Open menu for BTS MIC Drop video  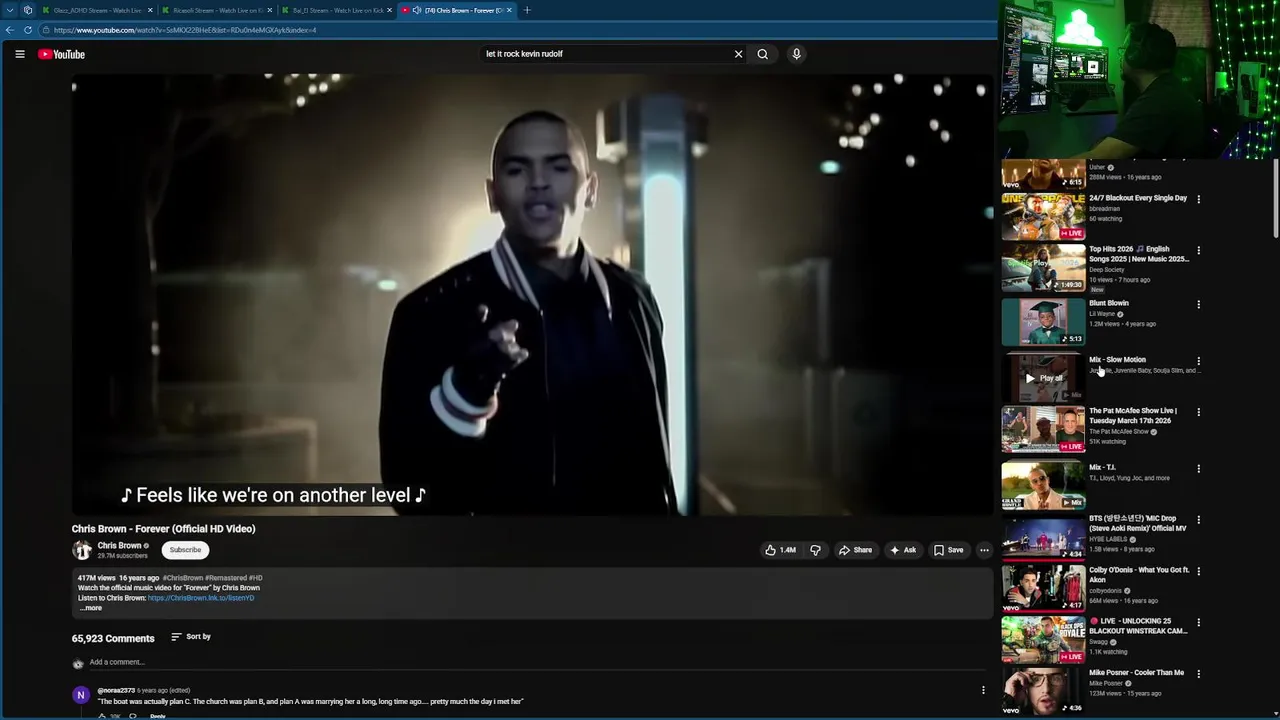click(x=1198, y=520)
